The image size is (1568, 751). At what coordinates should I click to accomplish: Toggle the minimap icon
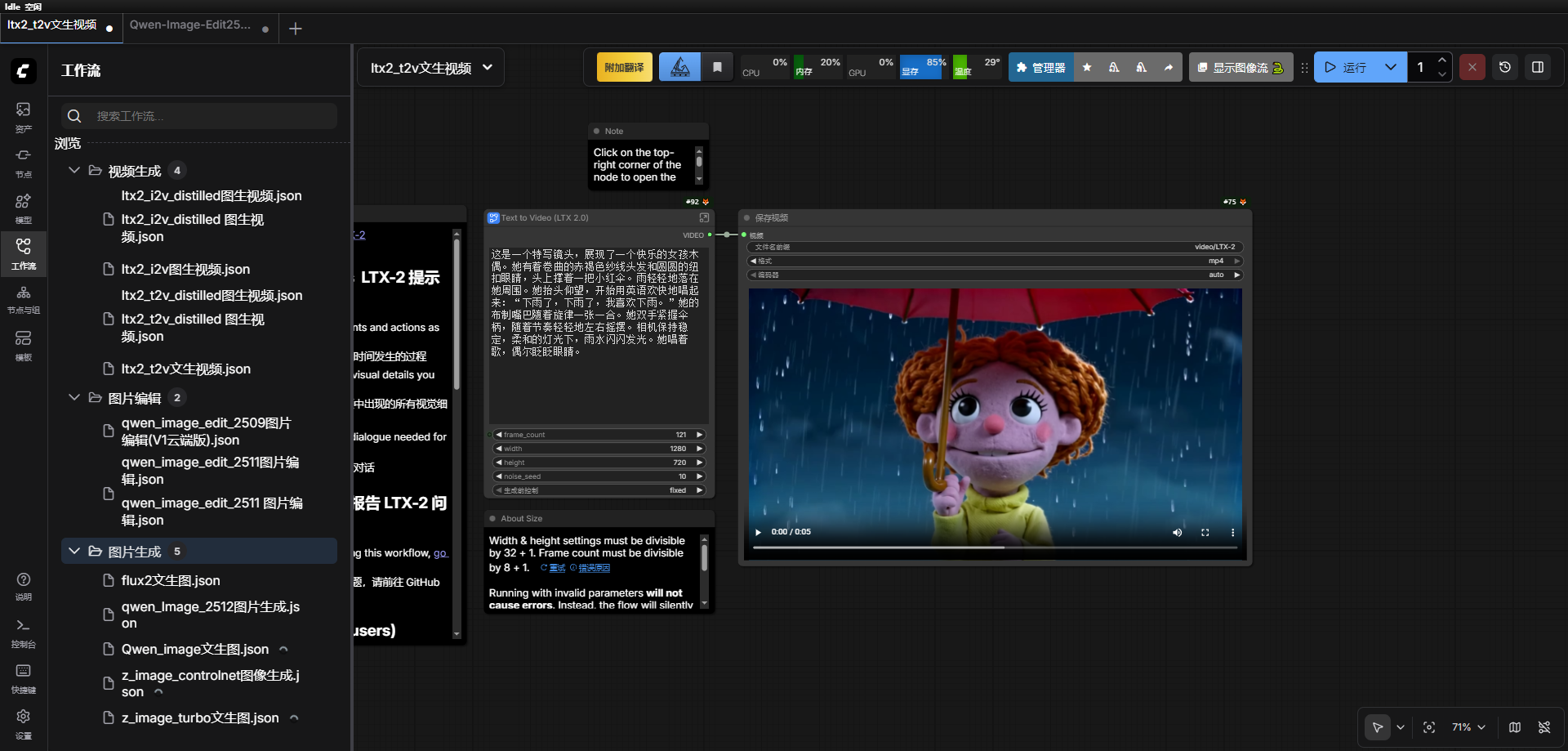pyautogui.click(x=1515, y=727)
